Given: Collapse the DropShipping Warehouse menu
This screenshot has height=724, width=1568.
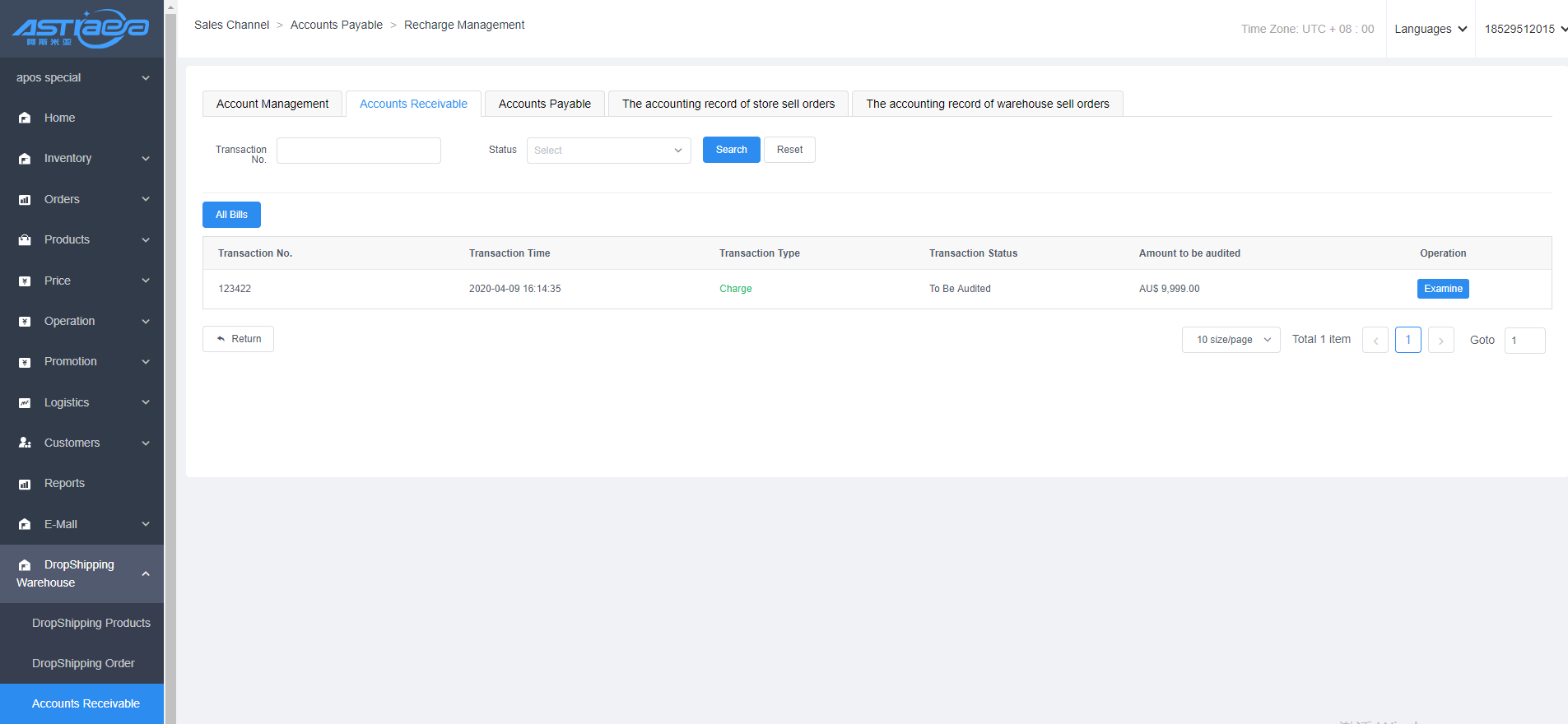Looking at the screenshot, I should point(146,573).
